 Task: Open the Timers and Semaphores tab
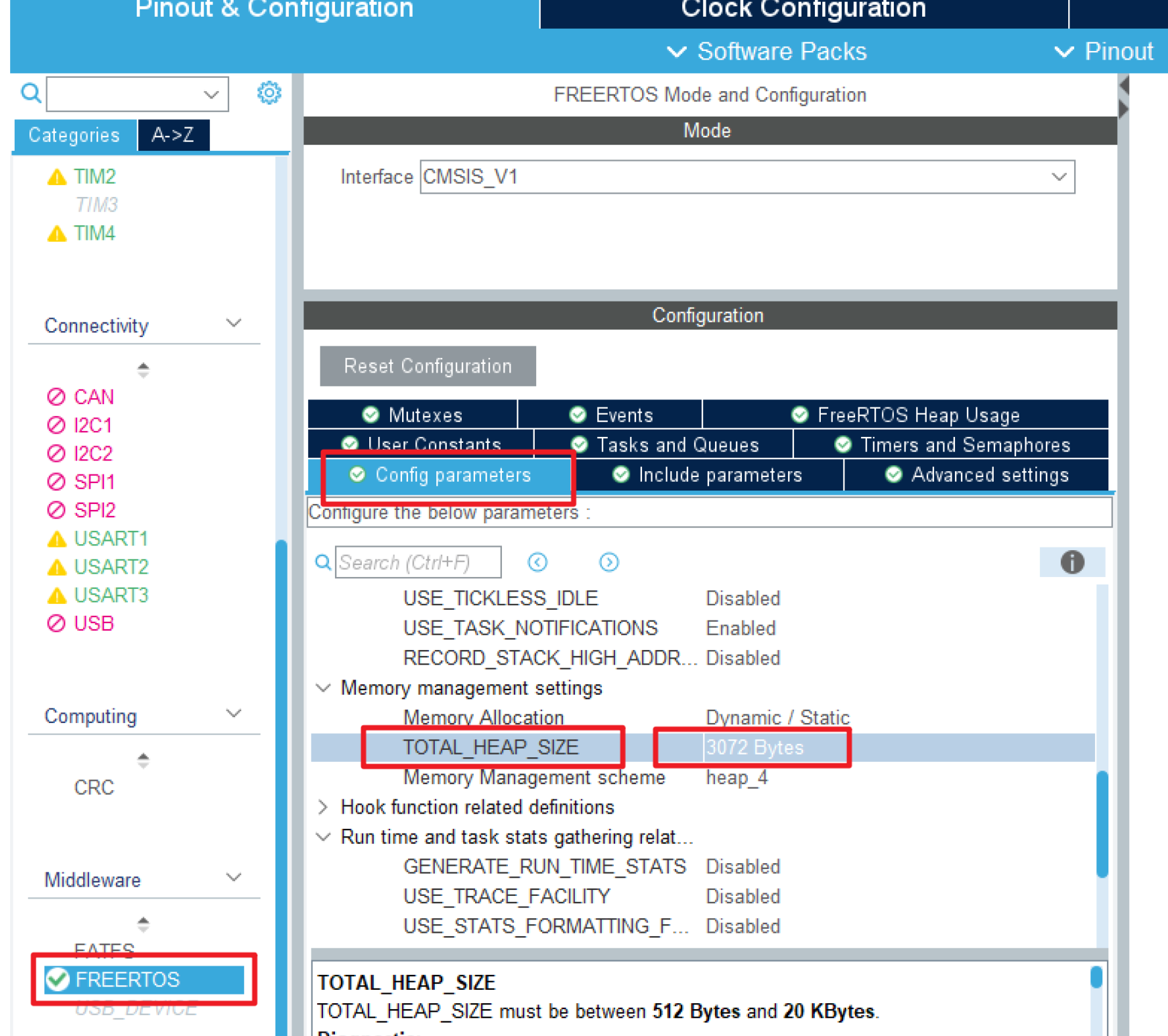(x=952, y=444)
